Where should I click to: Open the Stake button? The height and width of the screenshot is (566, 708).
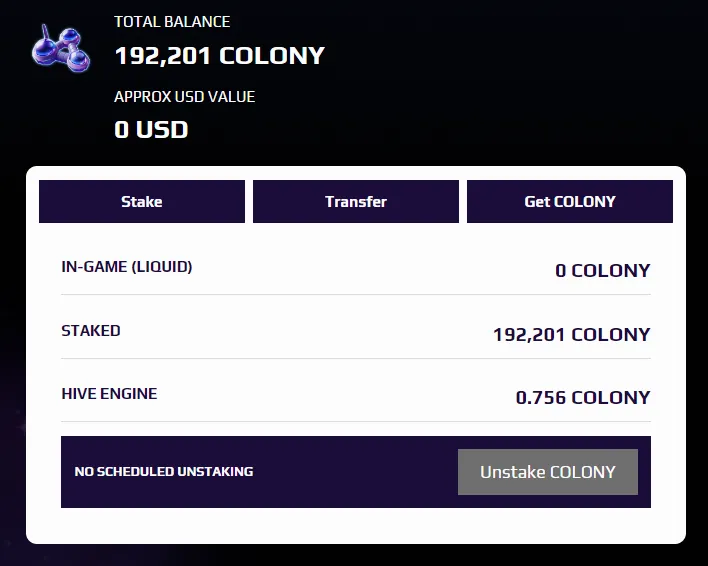coord(142,201)
